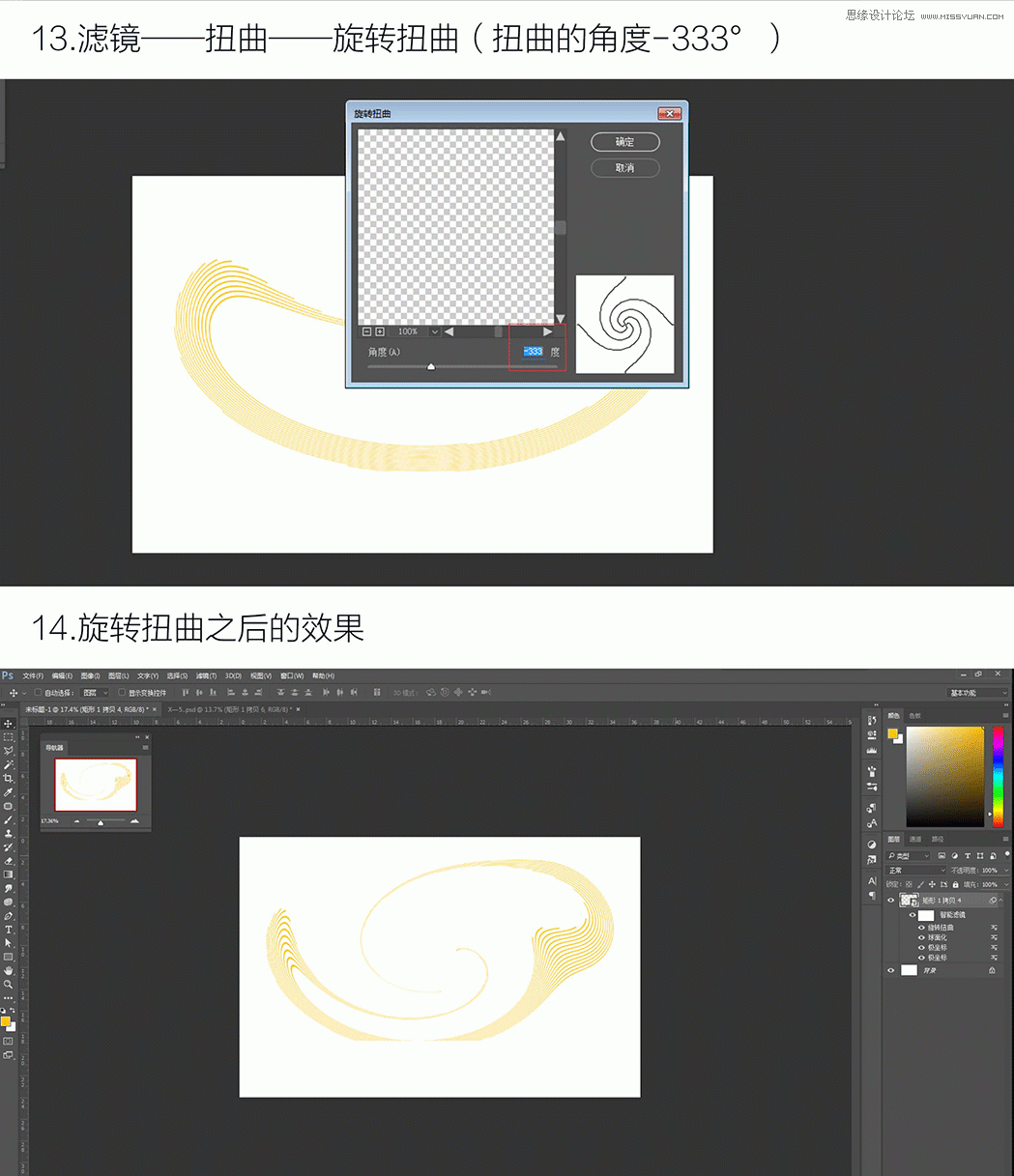Open the 文件(F) menu
This screenshot has width=1014, height=1176.
click(33, 675)
